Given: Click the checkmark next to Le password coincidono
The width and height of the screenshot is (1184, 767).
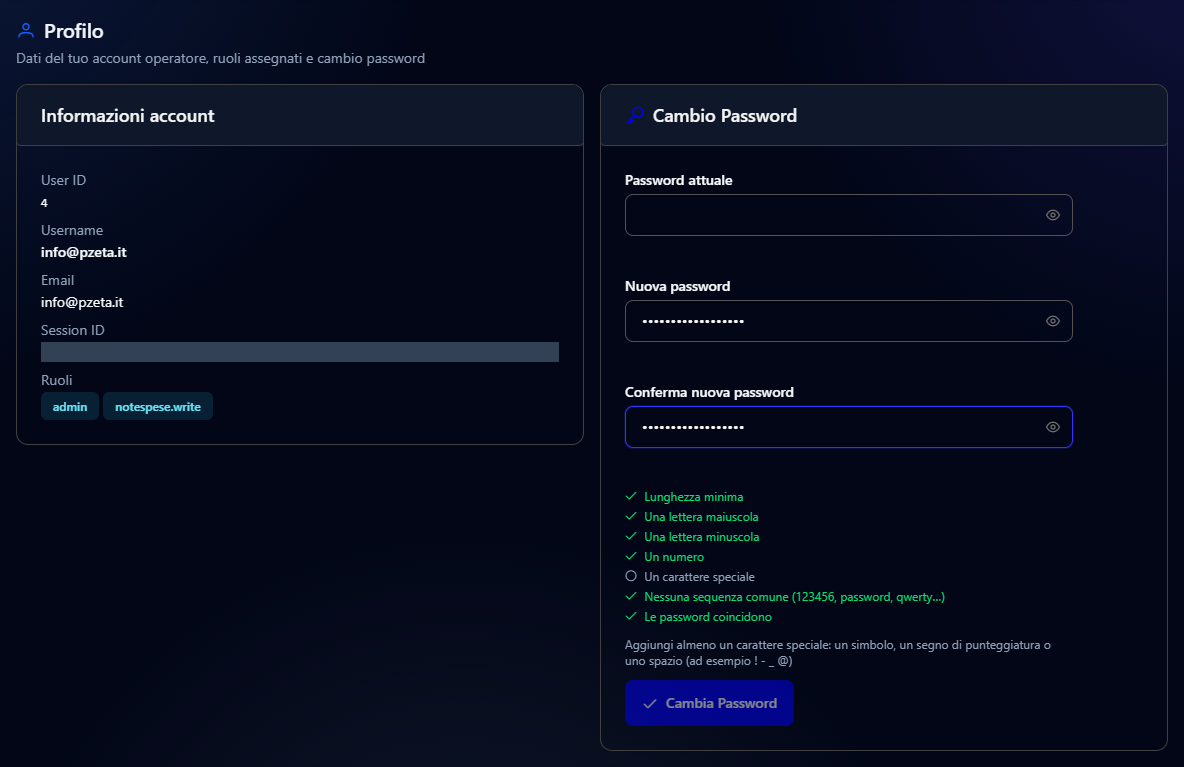Looking at the screenshot, I should (631, 616).
